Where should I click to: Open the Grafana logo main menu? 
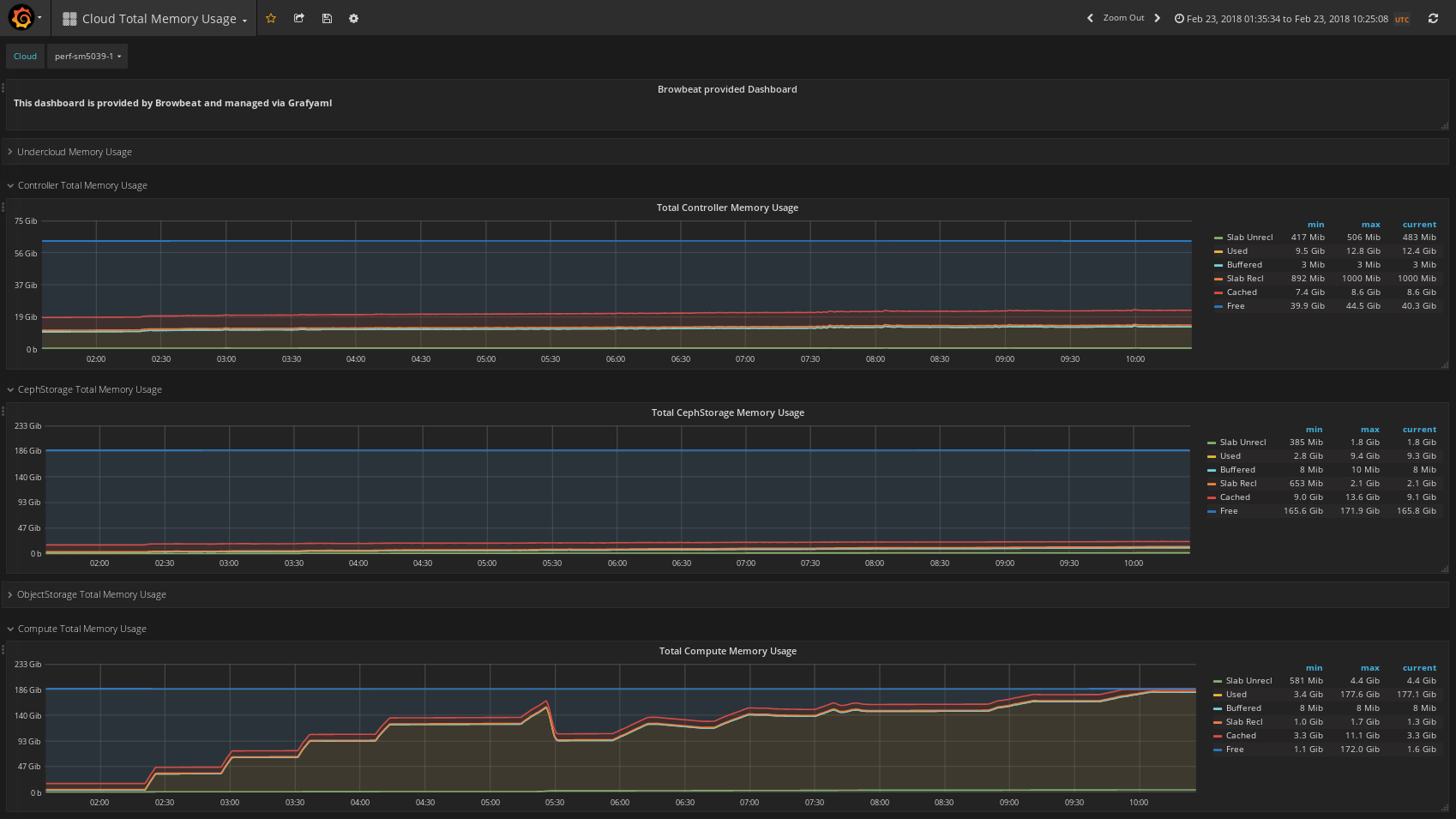tap(22, 18)
